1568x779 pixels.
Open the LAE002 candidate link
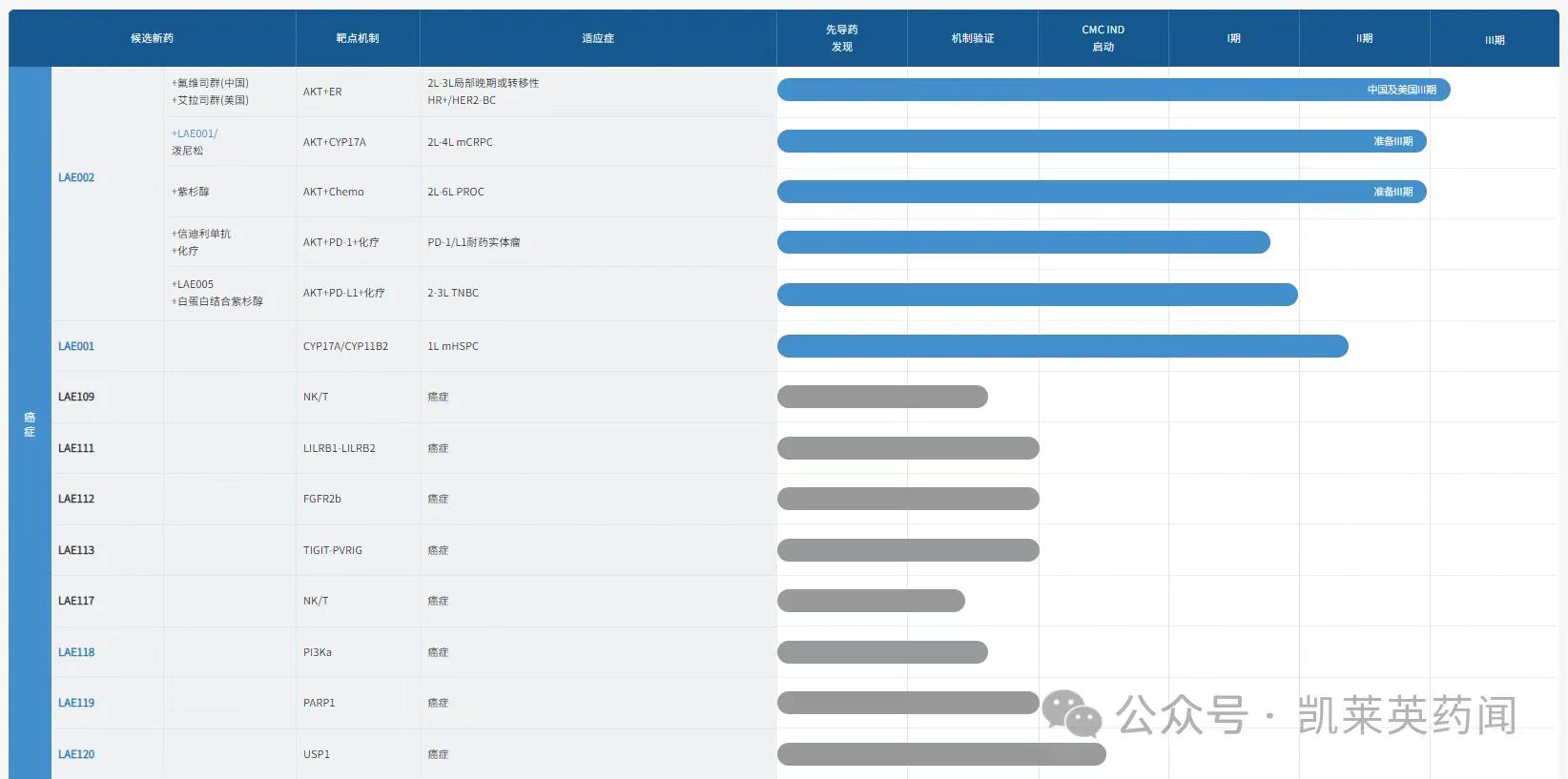(76, 177)
